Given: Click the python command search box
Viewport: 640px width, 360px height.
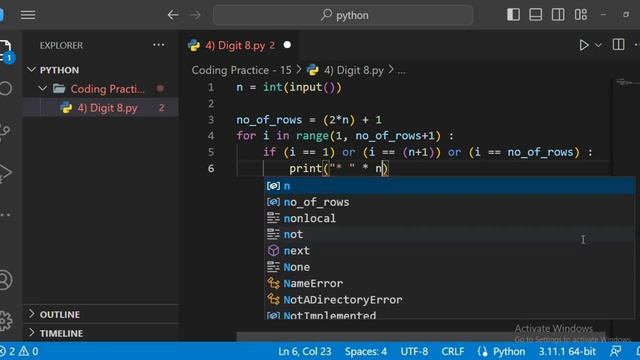Looking at the screenshot, I should (343, 15).
